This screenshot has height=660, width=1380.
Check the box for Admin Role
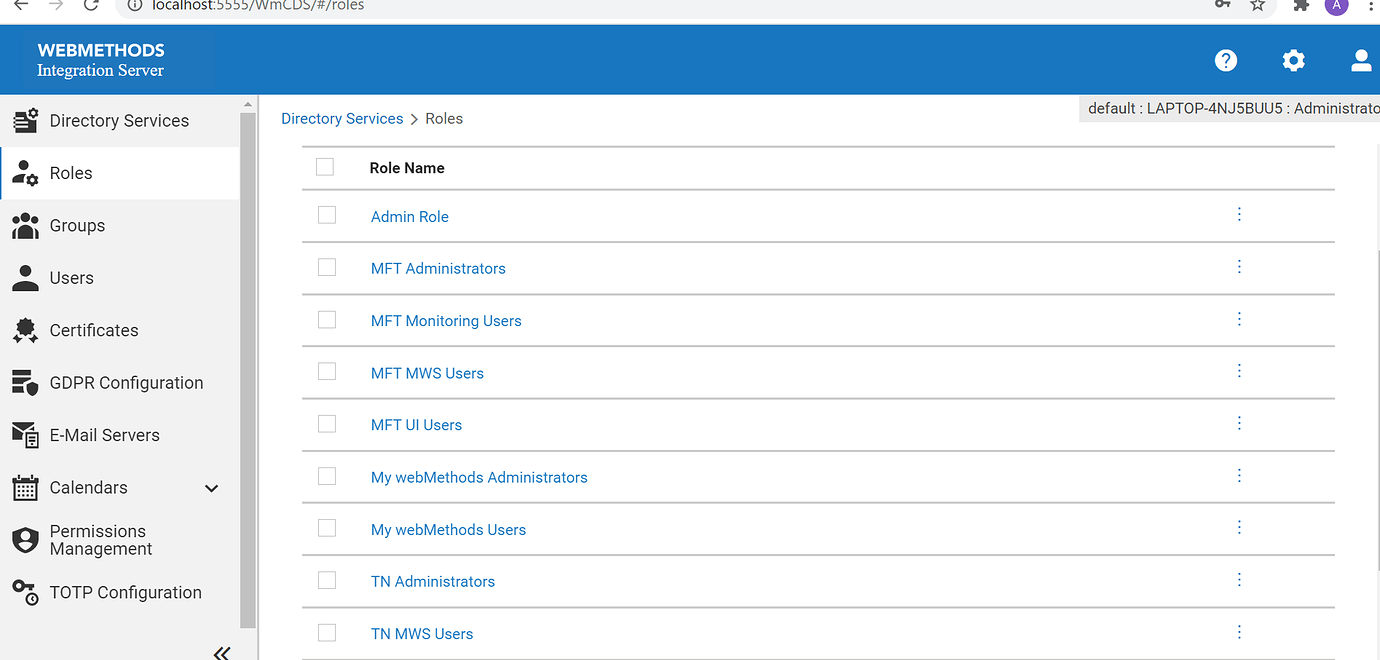(x=327, y=215)
